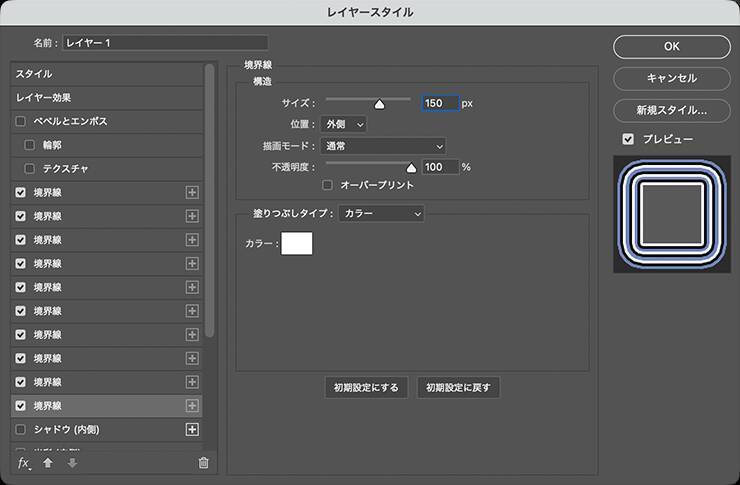The width and height of the screenshot is (740, 485).
Task: Click the move effect down arrow icon
Action: pos(72,463)
